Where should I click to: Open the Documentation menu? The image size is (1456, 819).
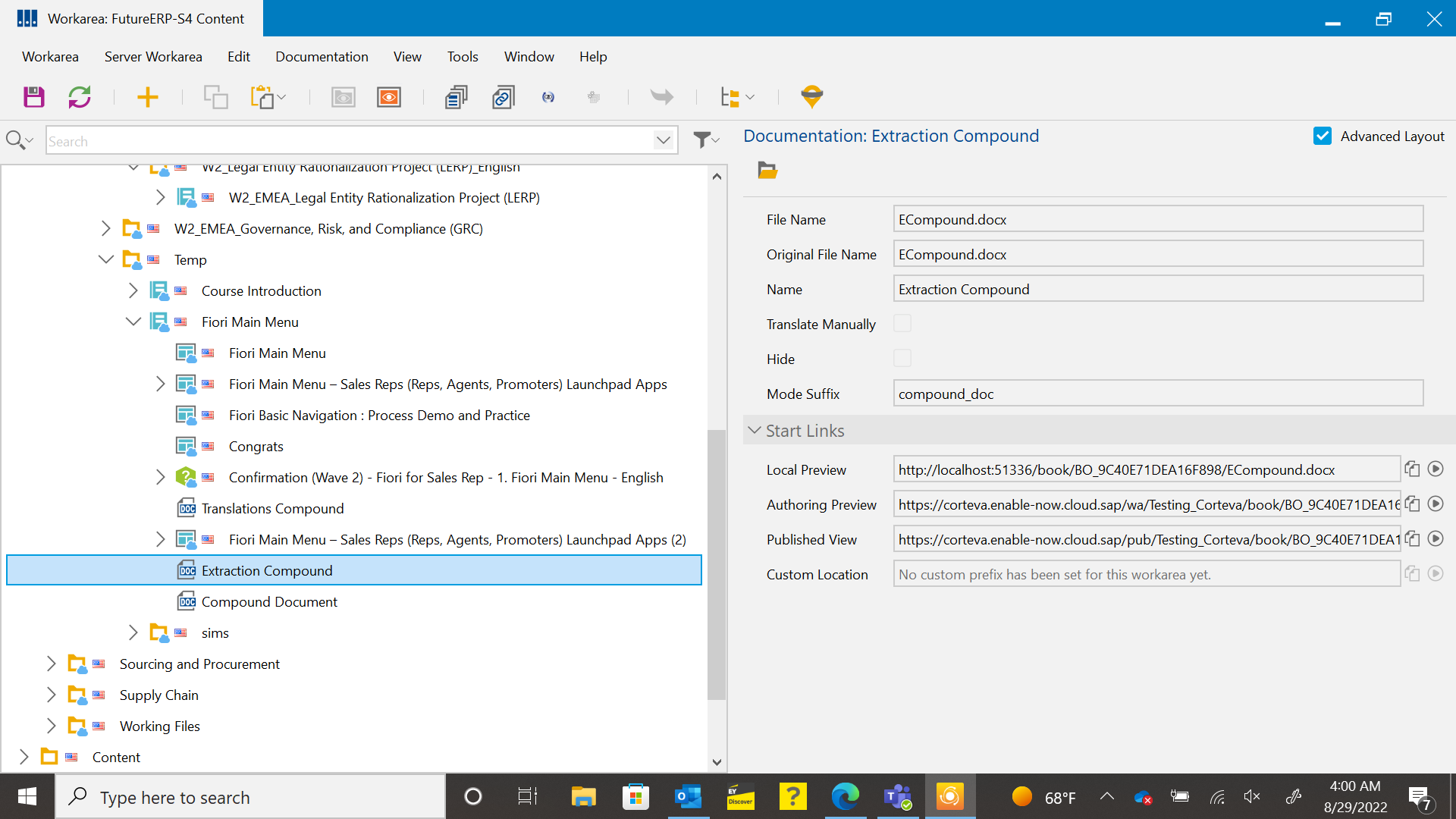tap(322, 57)
